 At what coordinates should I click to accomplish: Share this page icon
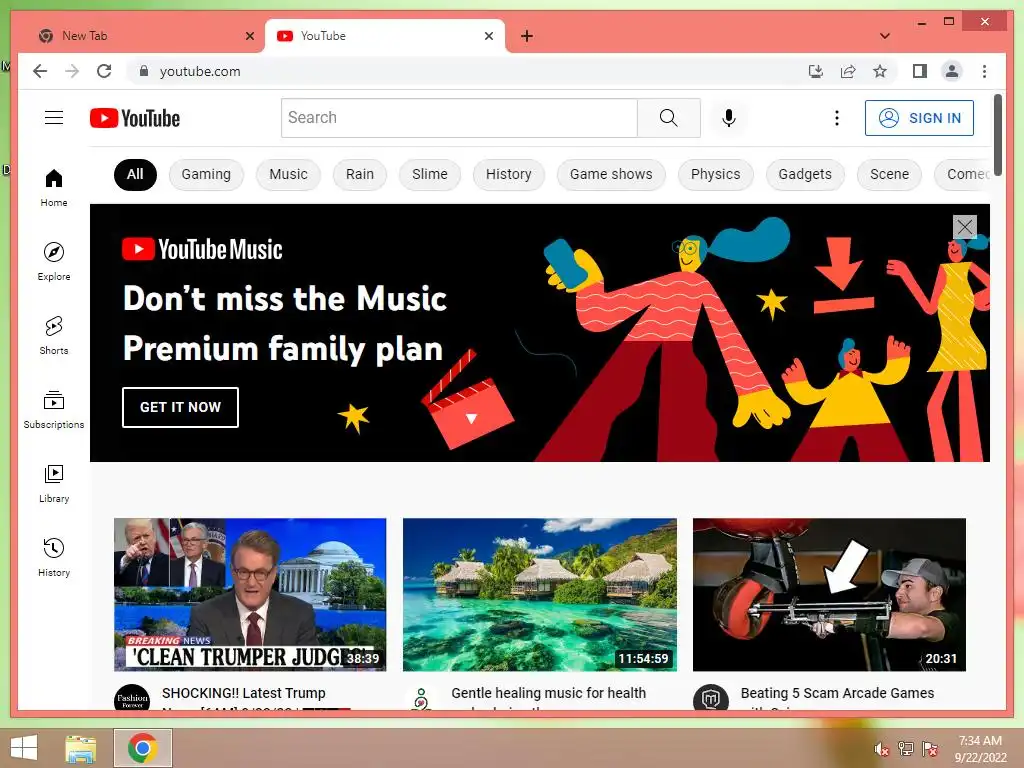click(848, 71)
